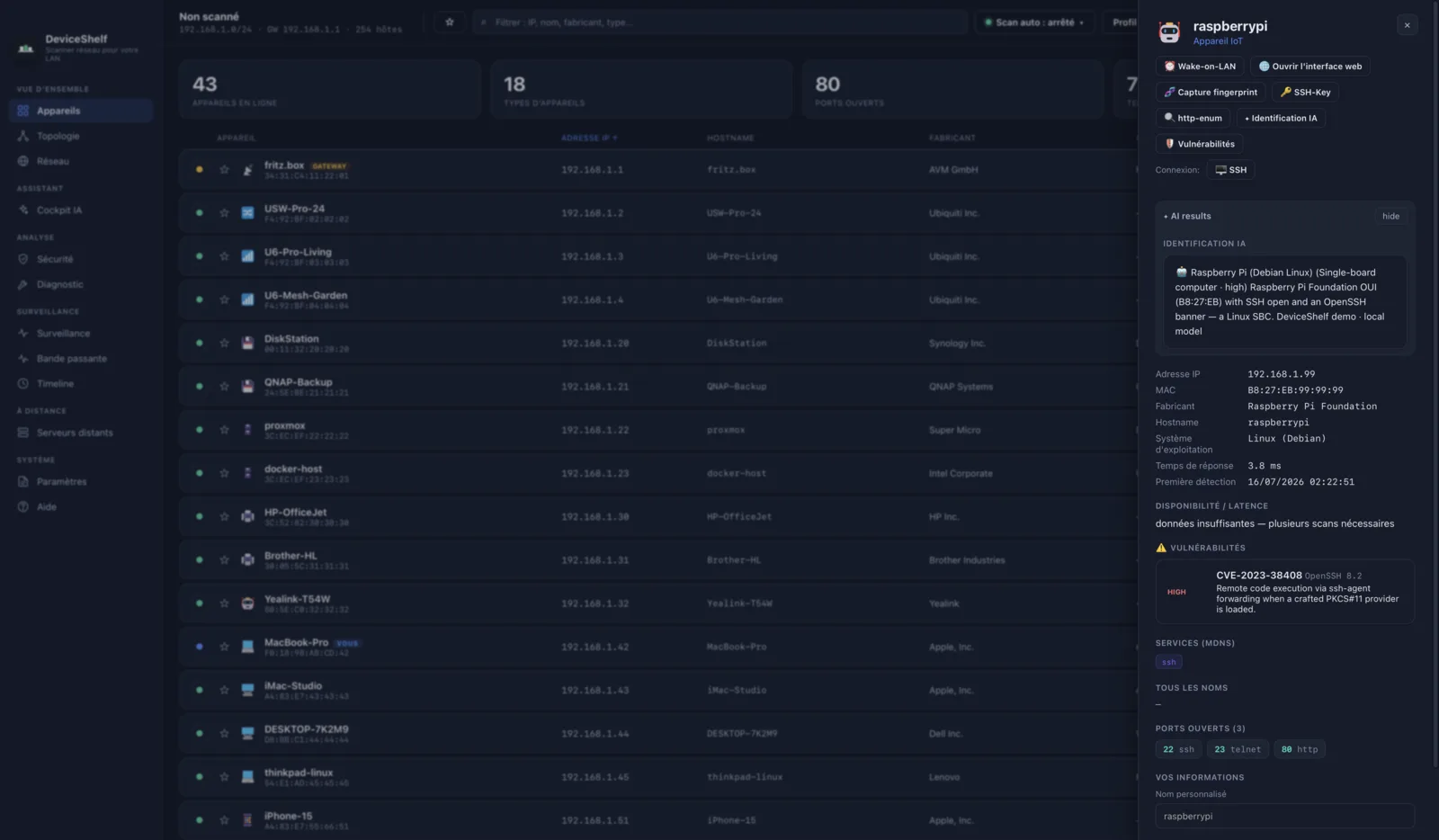
Task: Click Capture fingerprint button
Action: 1211,93
